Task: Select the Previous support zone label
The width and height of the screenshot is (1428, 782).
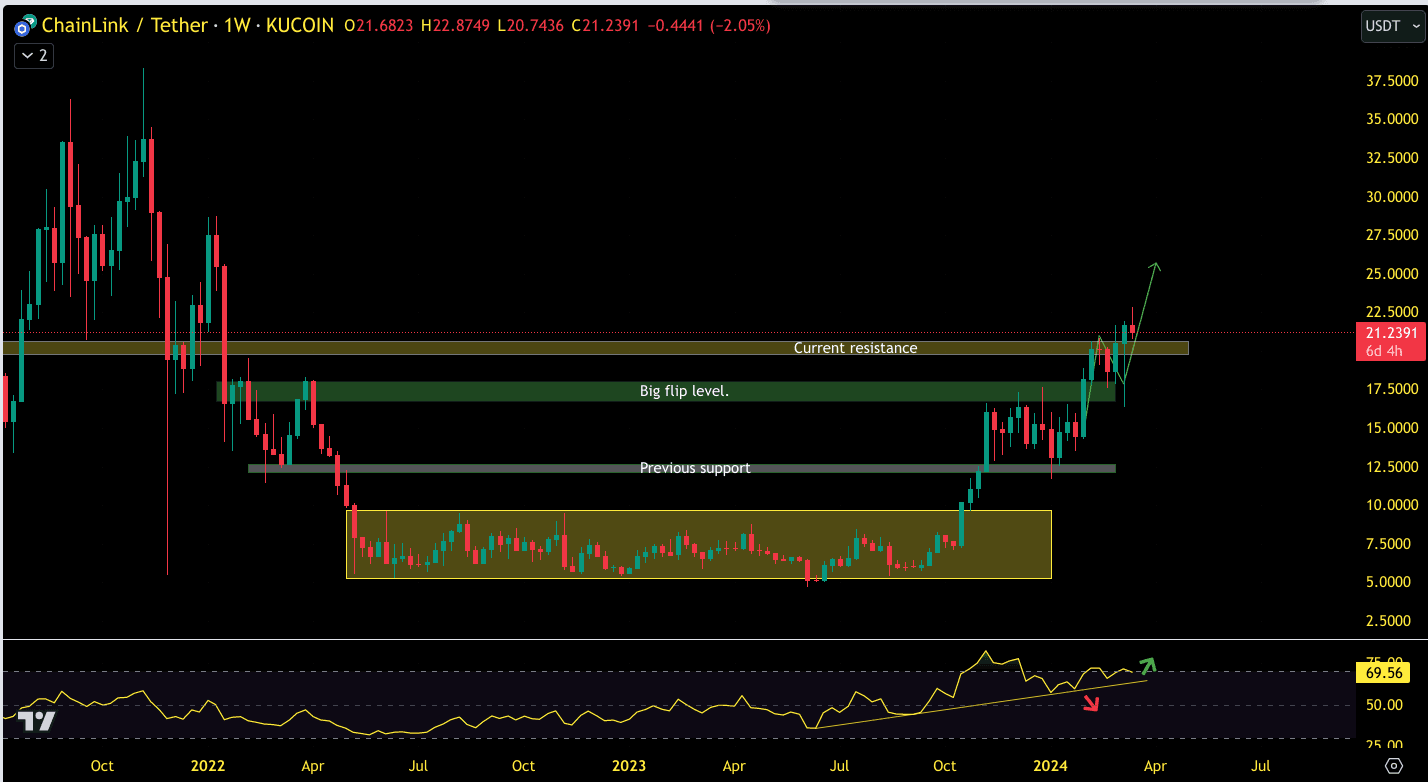Action: click(x=695, y=468)
